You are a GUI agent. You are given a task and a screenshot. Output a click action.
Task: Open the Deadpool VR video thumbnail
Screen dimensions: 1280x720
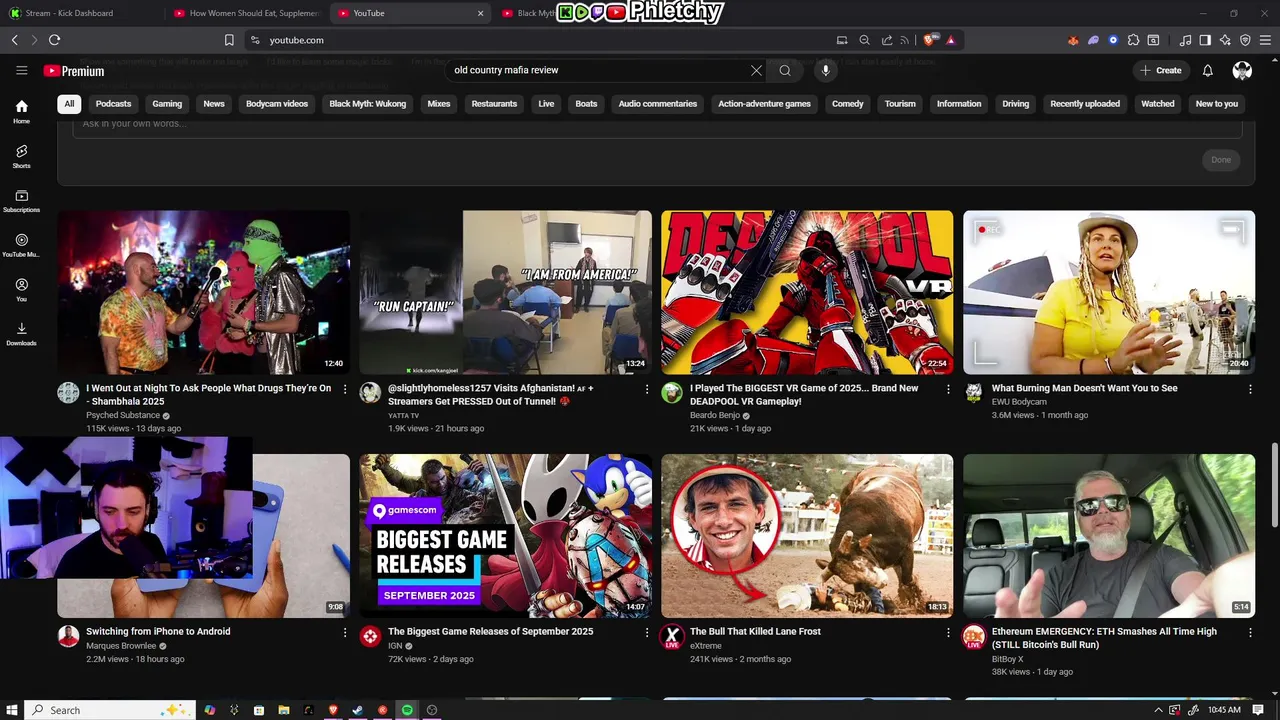807,292
